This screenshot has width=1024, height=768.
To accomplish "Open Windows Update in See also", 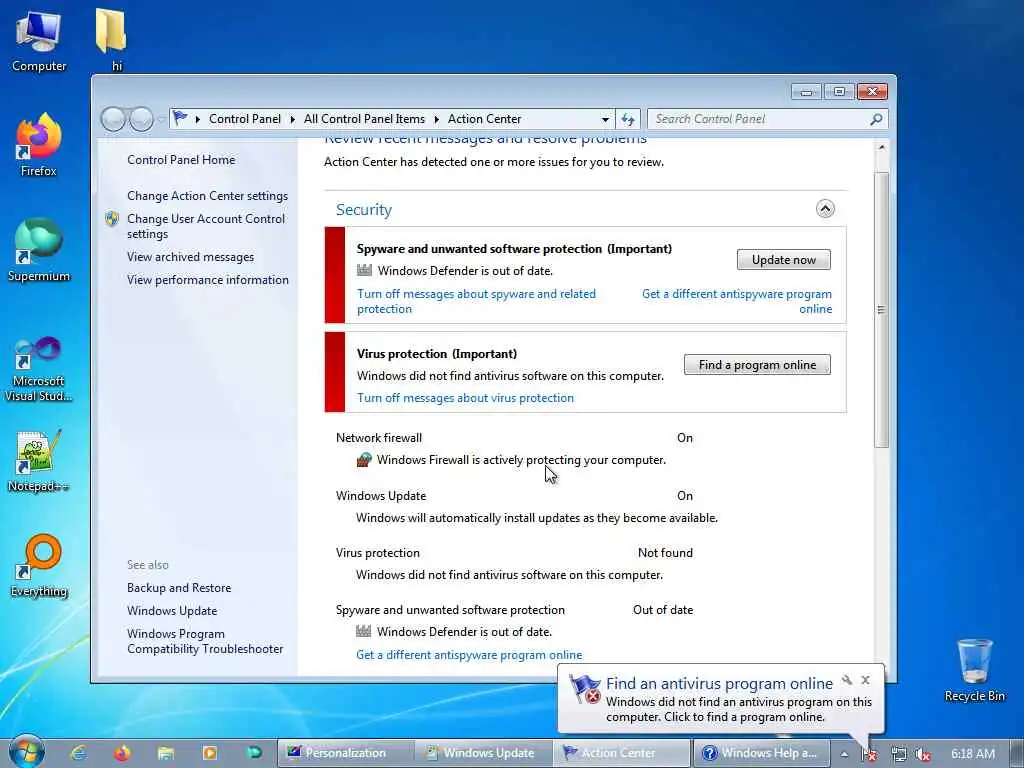I will [x=172, y=611].
